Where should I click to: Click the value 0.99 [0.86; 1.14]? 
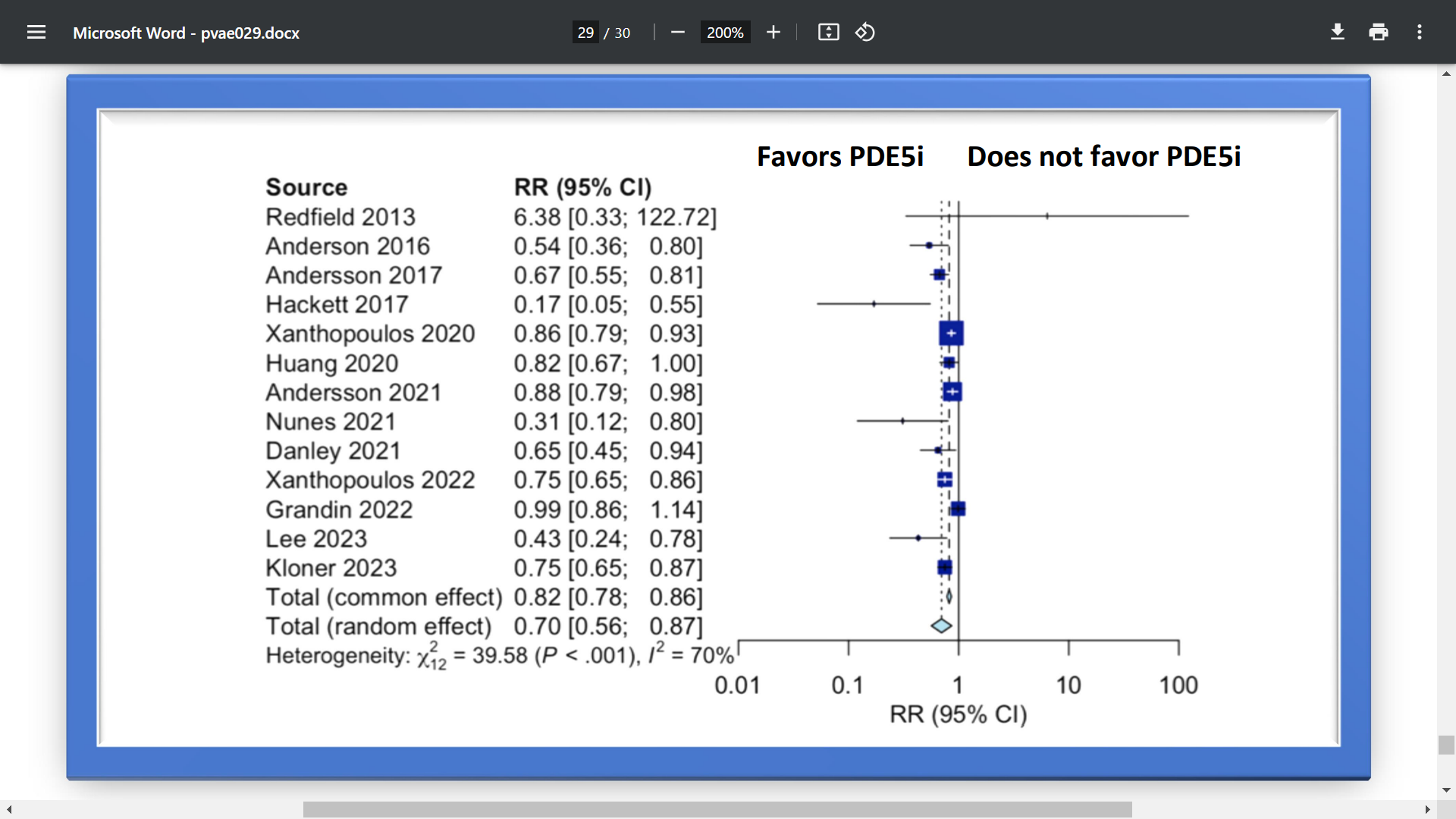click(608, 510)
